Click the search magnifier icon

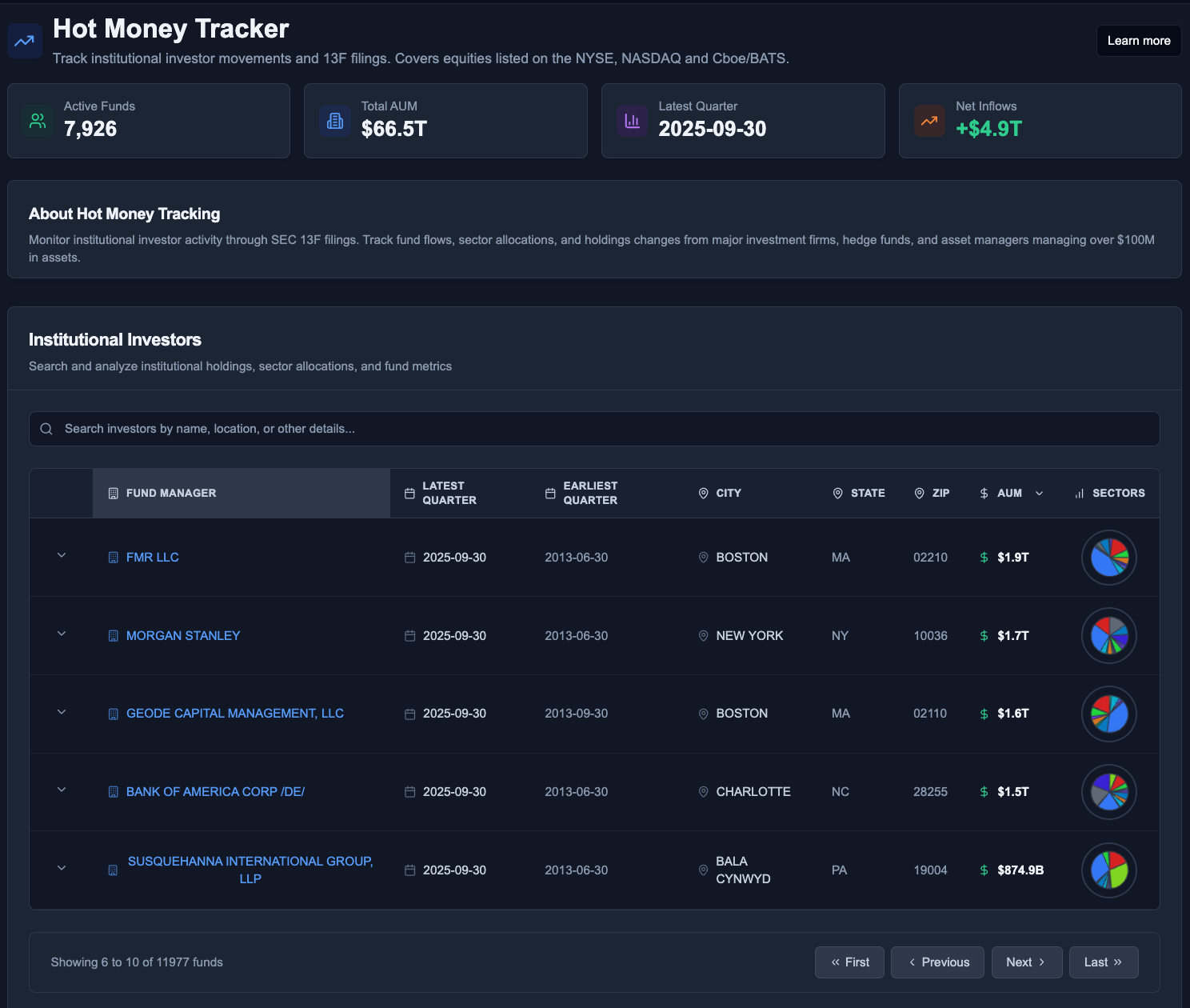click(x=46, y=429)
